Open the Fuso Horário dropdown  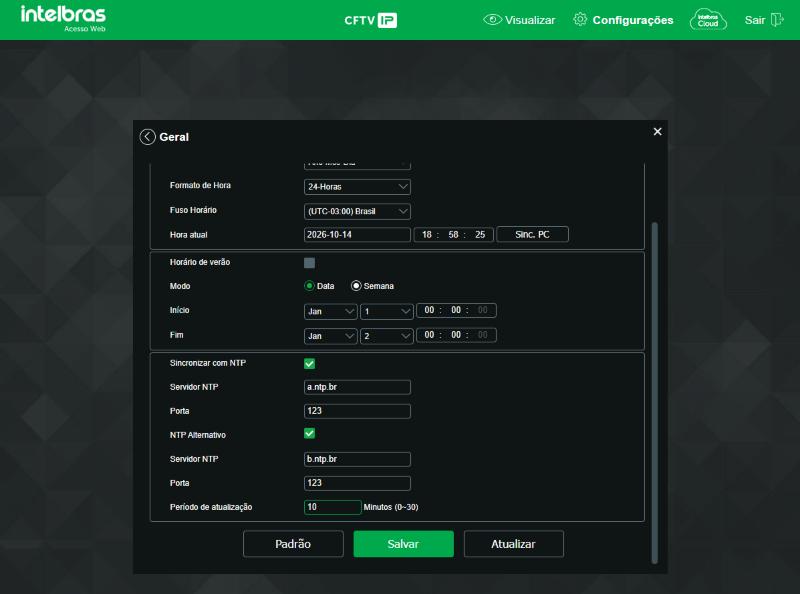(357, 211)
